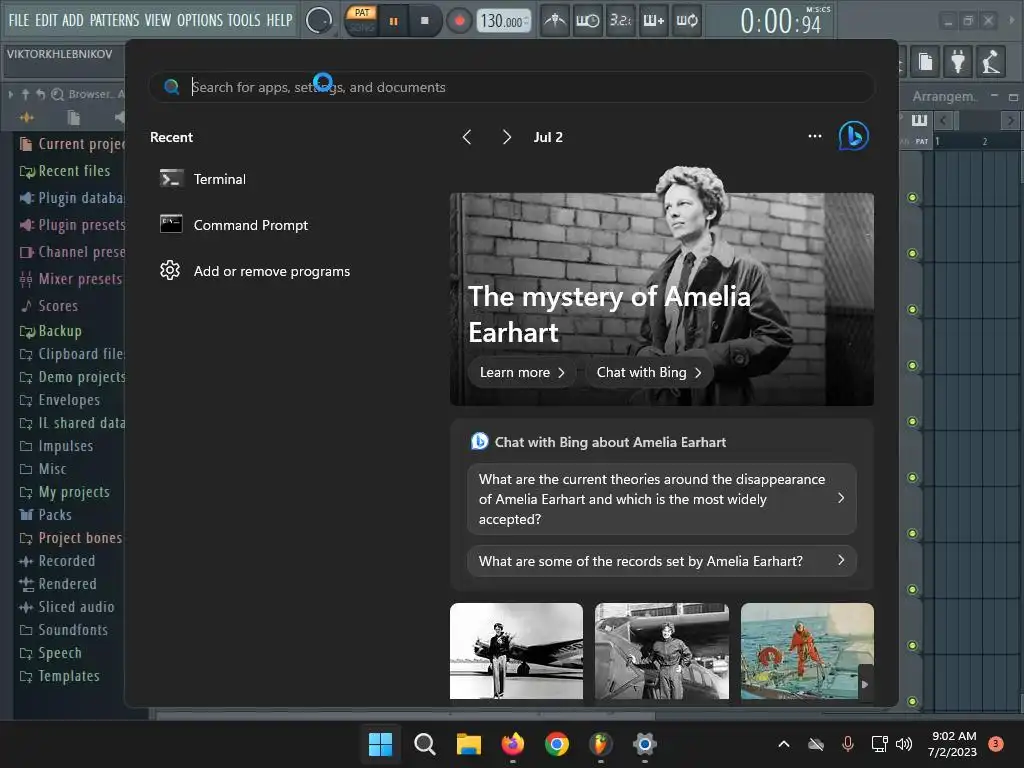Toggle the loop recording icon
The width and height of the screenshot is (1024, 768).
click(x=686, y=21)
